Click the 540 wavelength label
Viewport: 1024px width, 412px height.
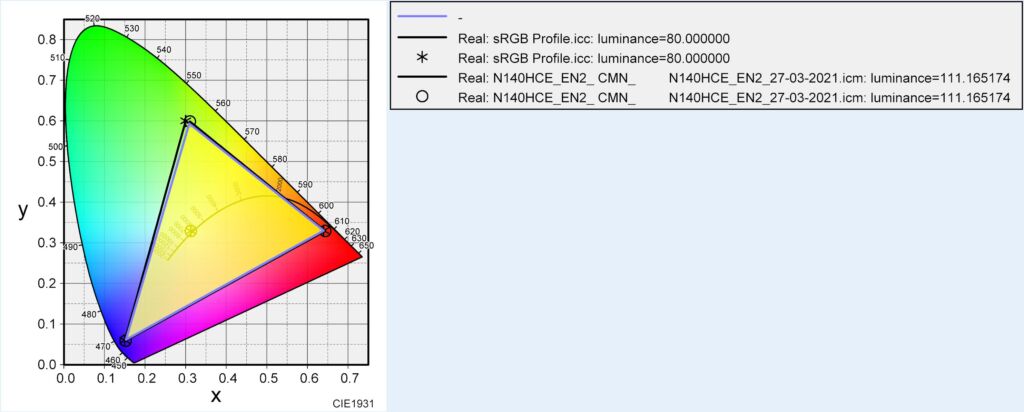point(164,50)
